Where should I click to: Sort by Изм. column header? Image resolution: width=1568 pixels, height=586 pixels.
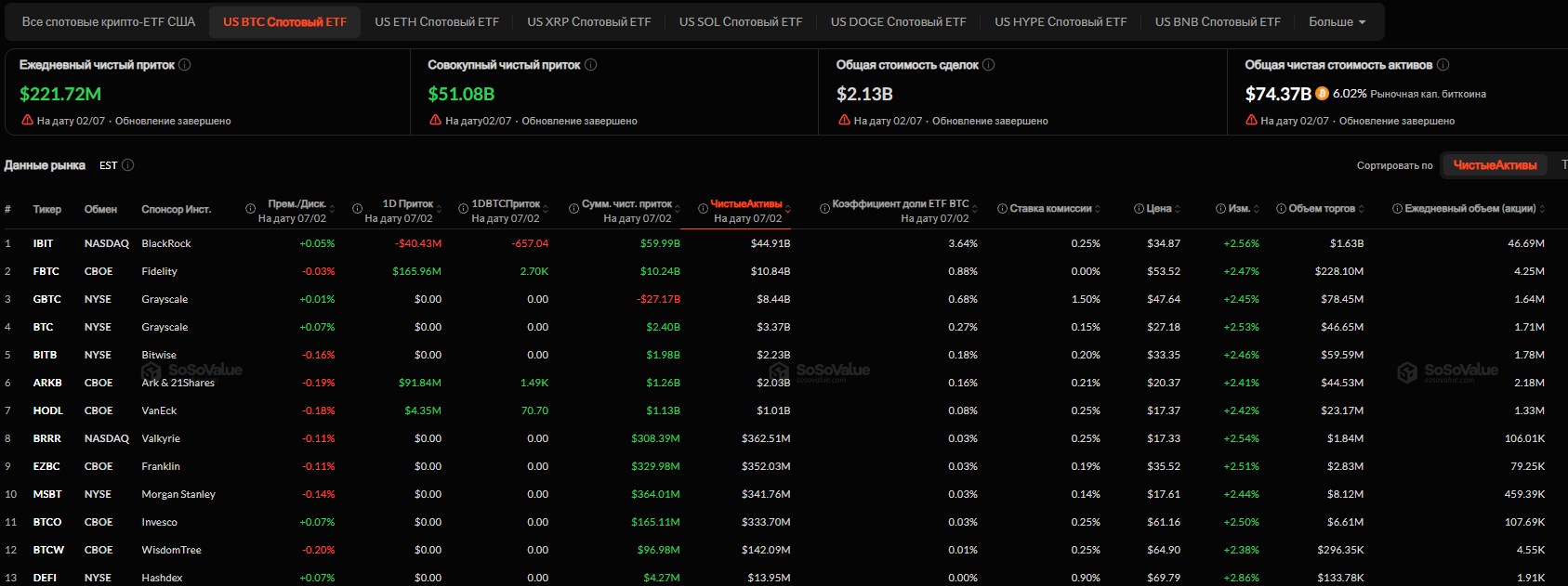click(1239, 209)
